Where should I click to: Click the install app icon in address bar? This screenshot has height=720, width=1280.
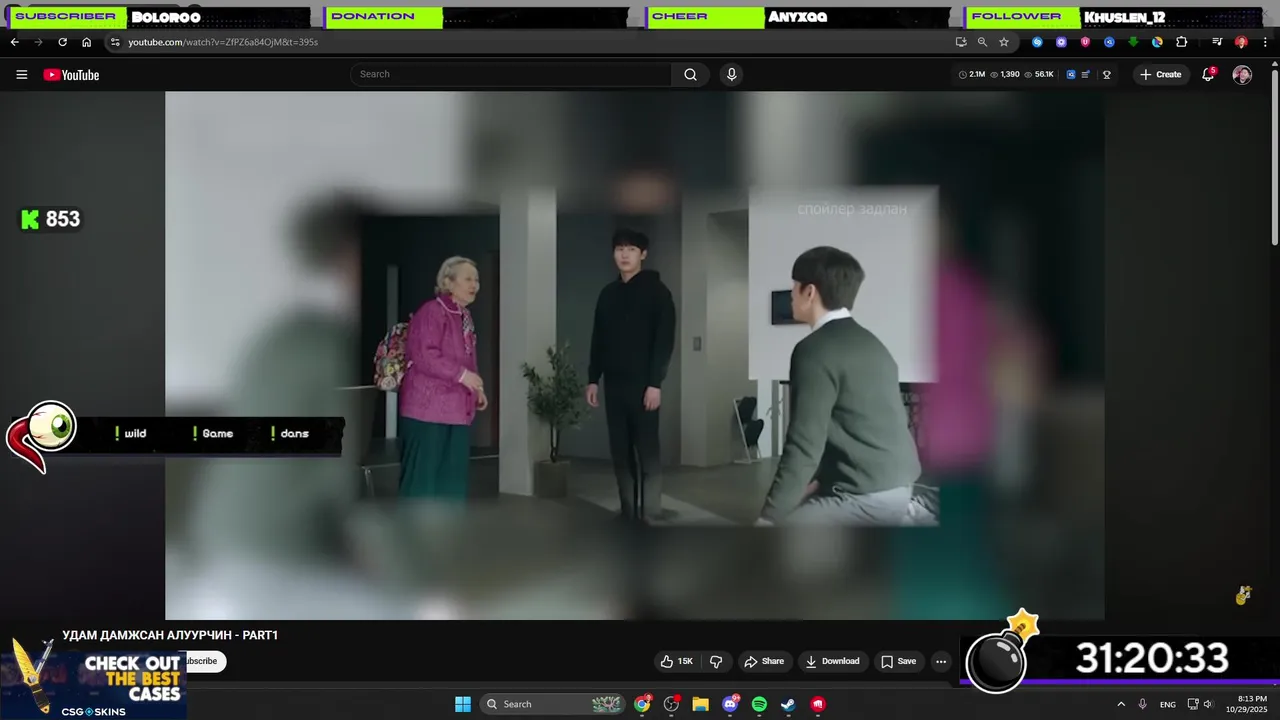pyautogui.click(x=961, y=42)
